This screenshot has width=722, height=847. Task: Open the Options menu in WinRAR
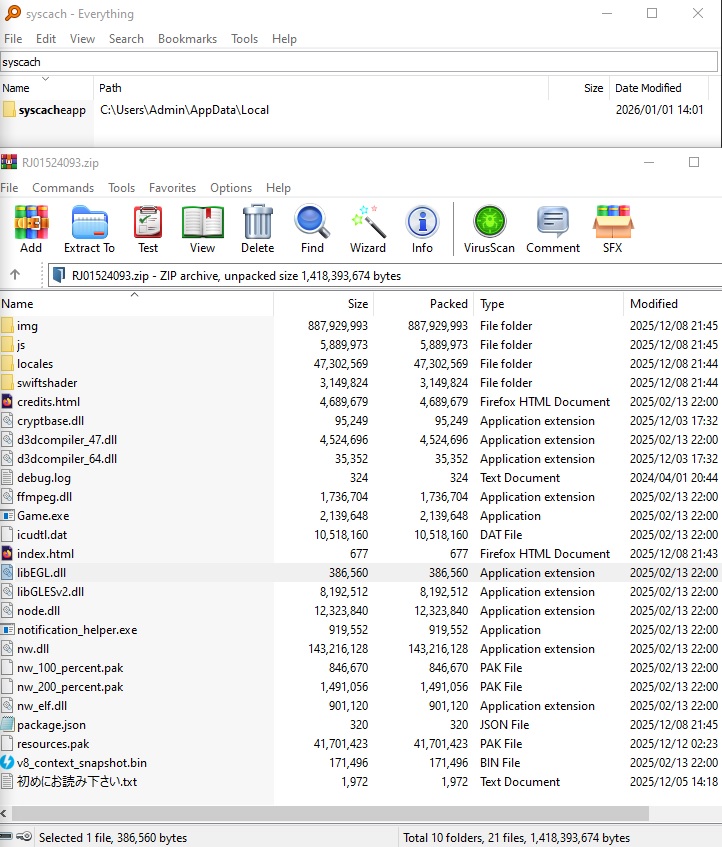(x=231, y=188)
